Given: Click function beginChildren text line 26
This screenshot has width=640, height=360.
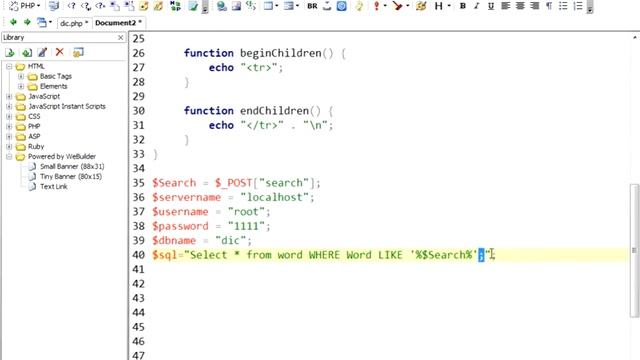Looking at the screenshot, I should [264, 53].
